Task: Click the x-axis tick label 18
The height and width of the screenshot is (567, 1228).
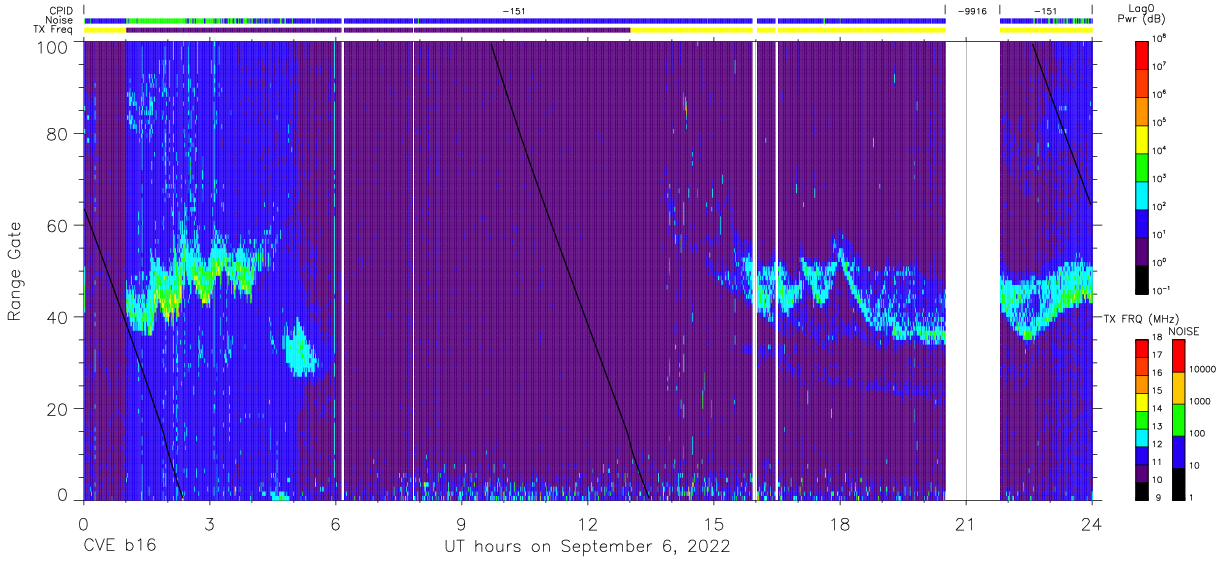Action: (839, 523)
